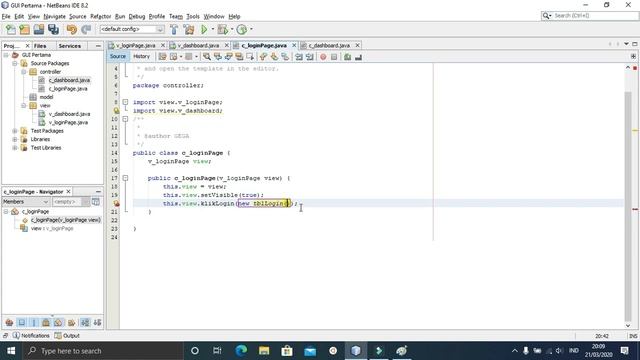Toggle Fully Qualified Names in Navigator
640x360 pixels.
point(71,322)
